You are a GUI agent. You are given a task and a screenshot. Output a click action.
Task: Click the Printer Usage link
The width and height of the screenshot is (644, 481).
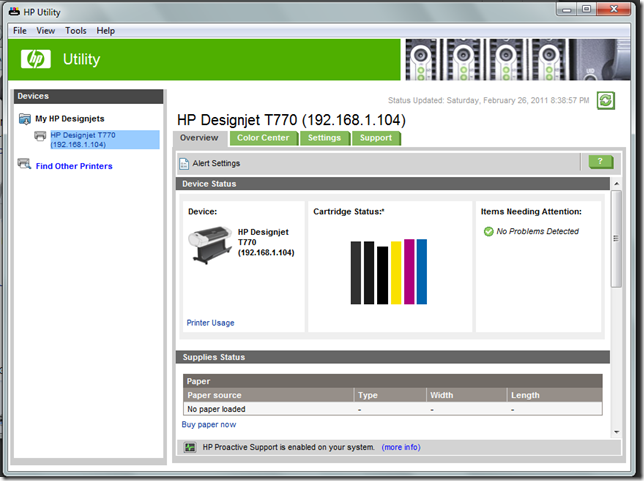tap(210, 323)
